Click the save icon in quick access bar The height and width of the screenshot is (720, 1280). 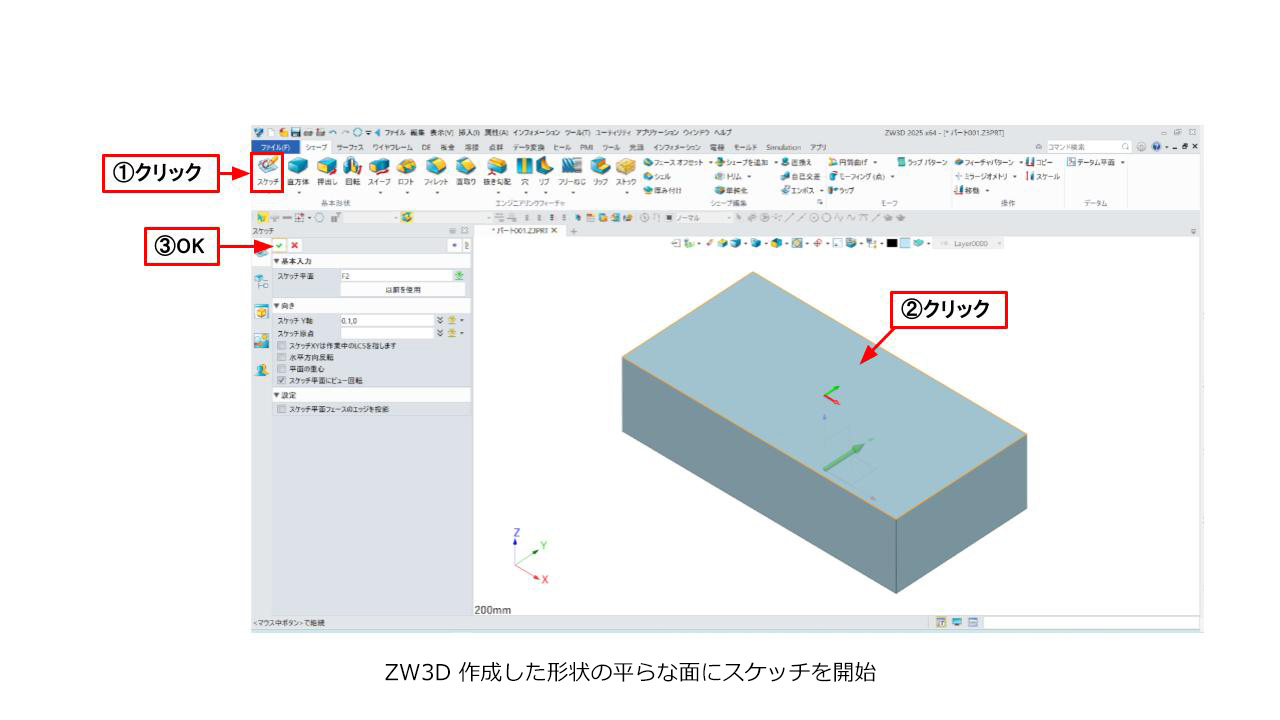point(296,133)
